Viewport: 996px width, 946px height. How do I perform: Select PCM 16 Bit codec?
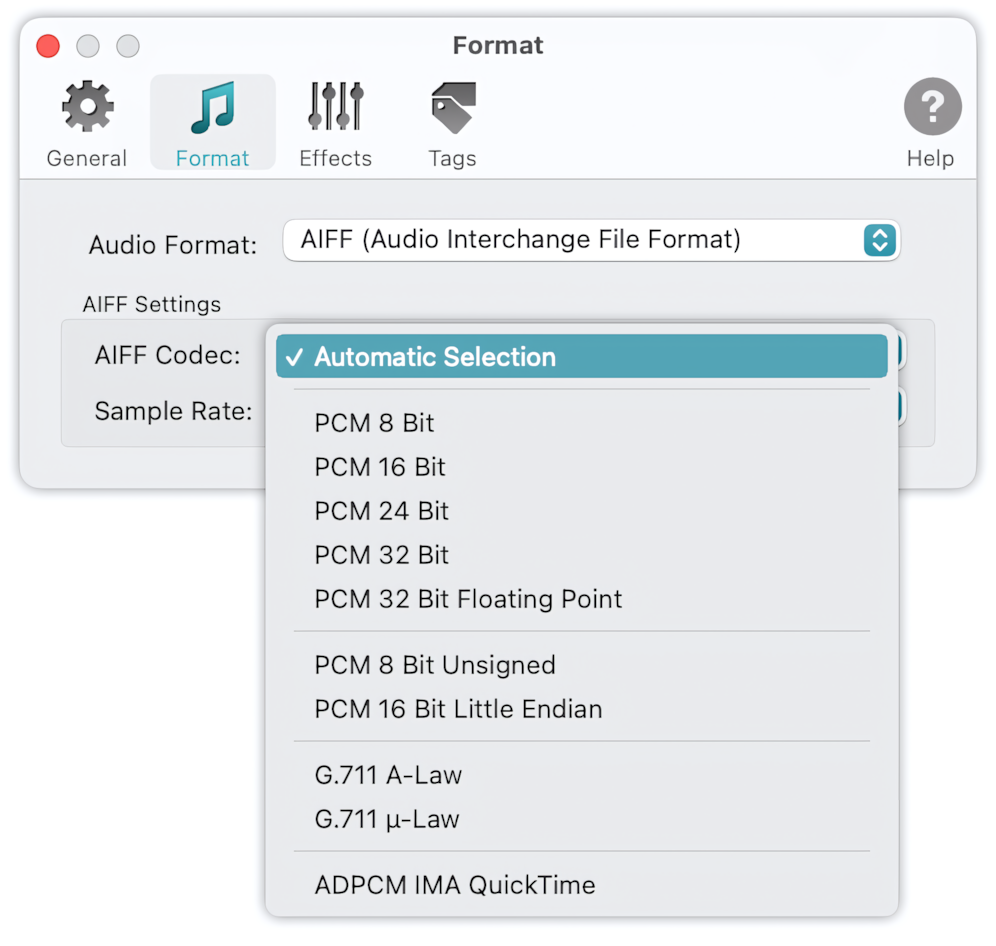click(x=581, y=467)
